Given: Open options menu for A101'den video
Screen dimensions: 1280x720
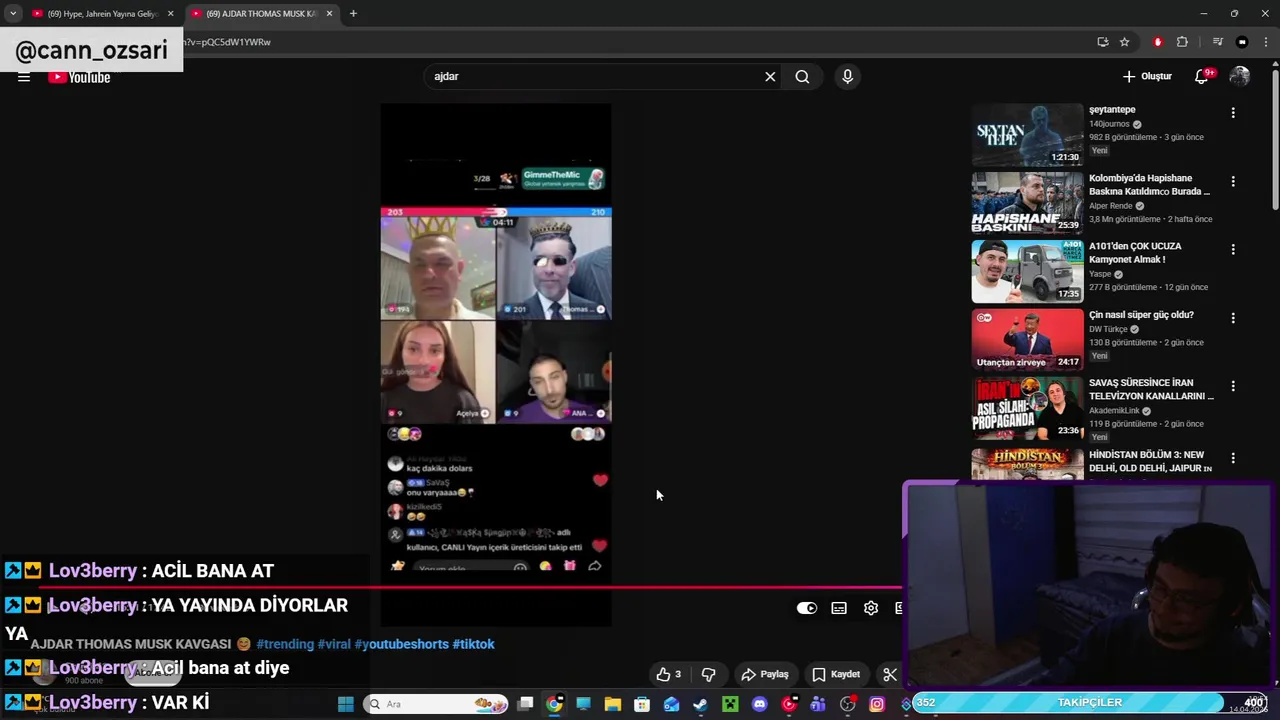Looking at the screenshot, I should click(1233, 249).
